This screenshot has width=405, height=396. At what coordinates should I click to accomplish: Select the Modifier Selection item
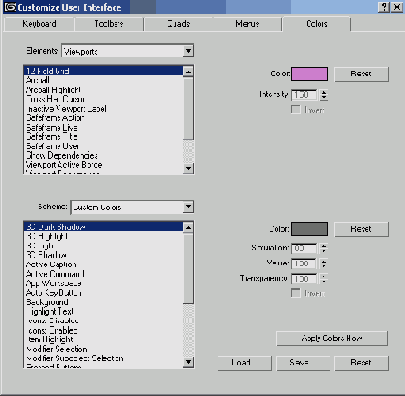pyautogui.click(x=104, y=349)
